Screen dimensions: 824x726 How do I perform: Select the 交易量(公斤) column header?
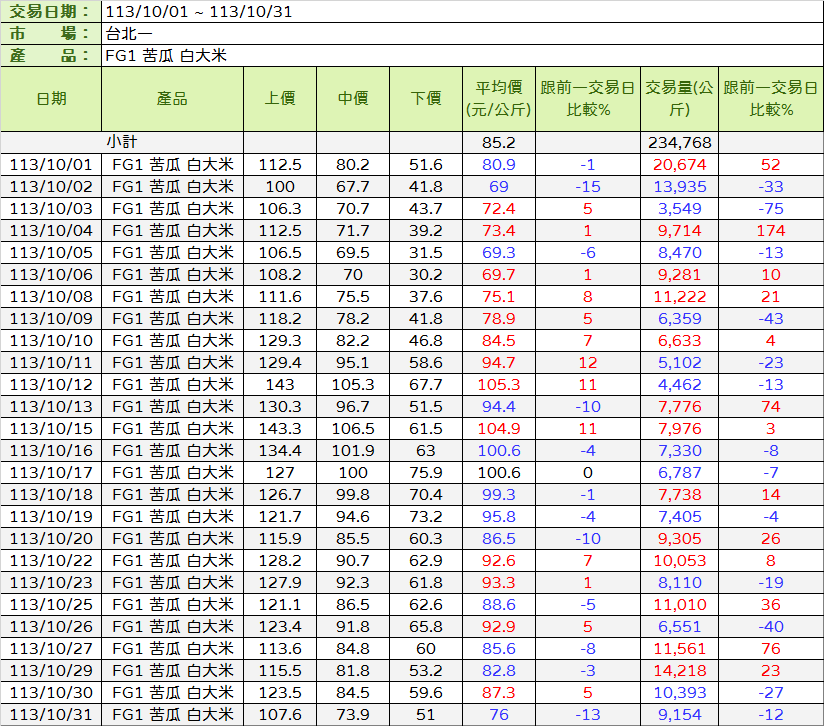679,98
